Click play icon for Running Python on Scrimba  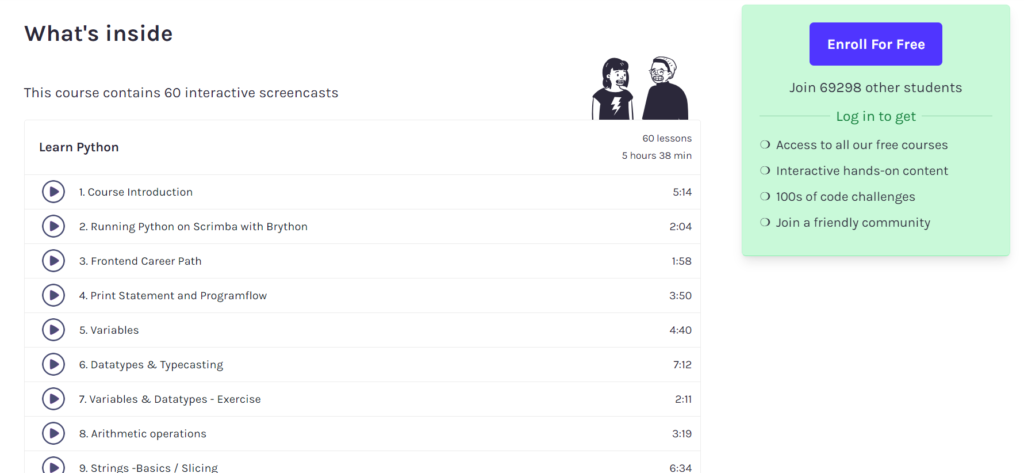tap(54, 227)
